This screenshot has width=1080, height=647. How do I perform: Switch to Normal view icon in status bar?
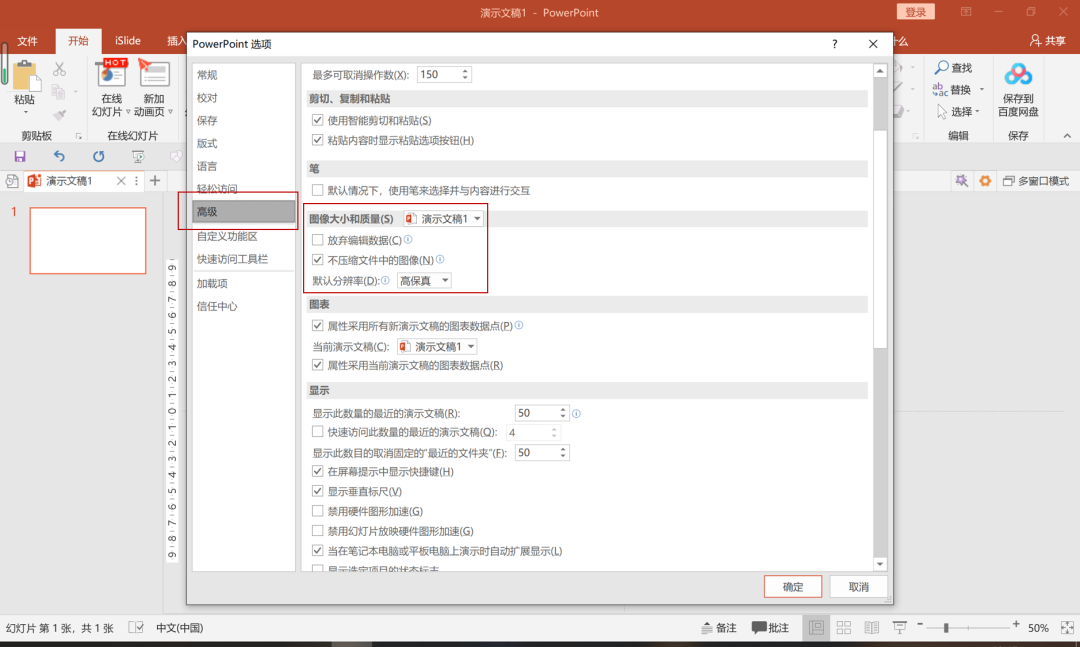click(816, 628)
